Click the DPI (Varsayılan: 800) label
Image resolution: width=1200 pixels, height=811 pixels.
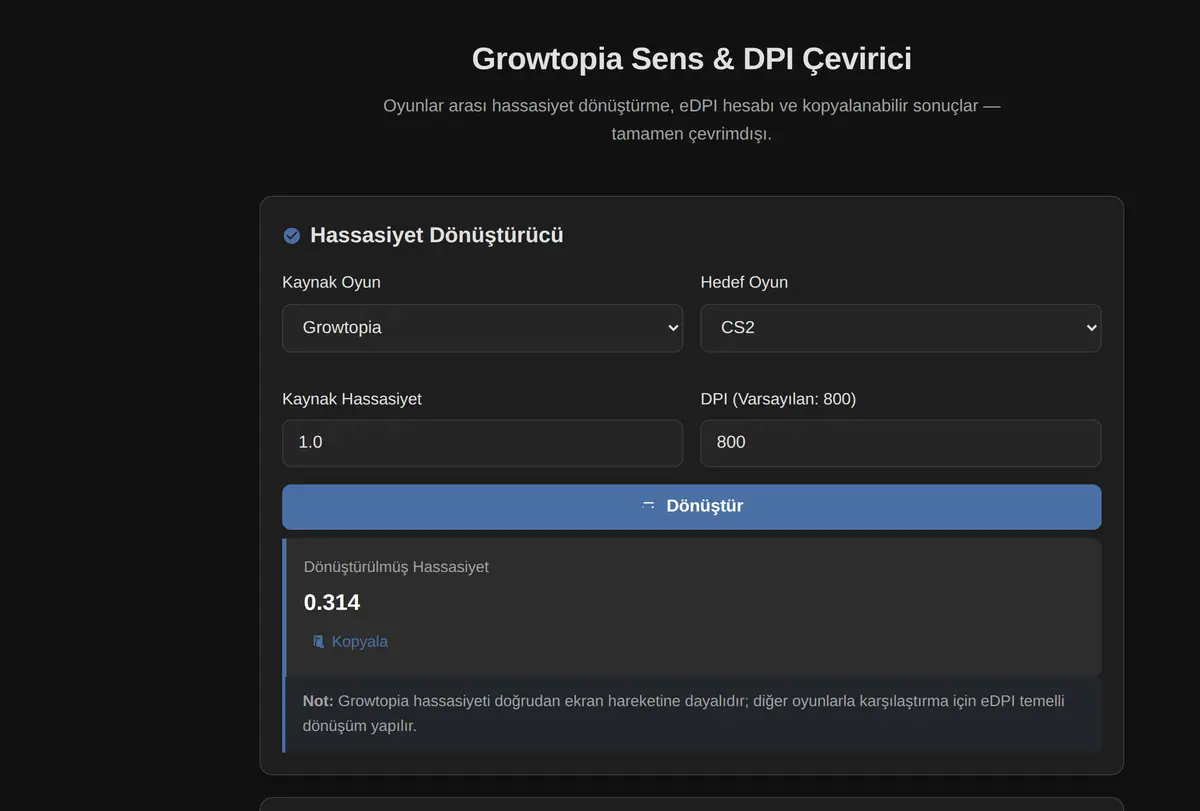(778, 398)
